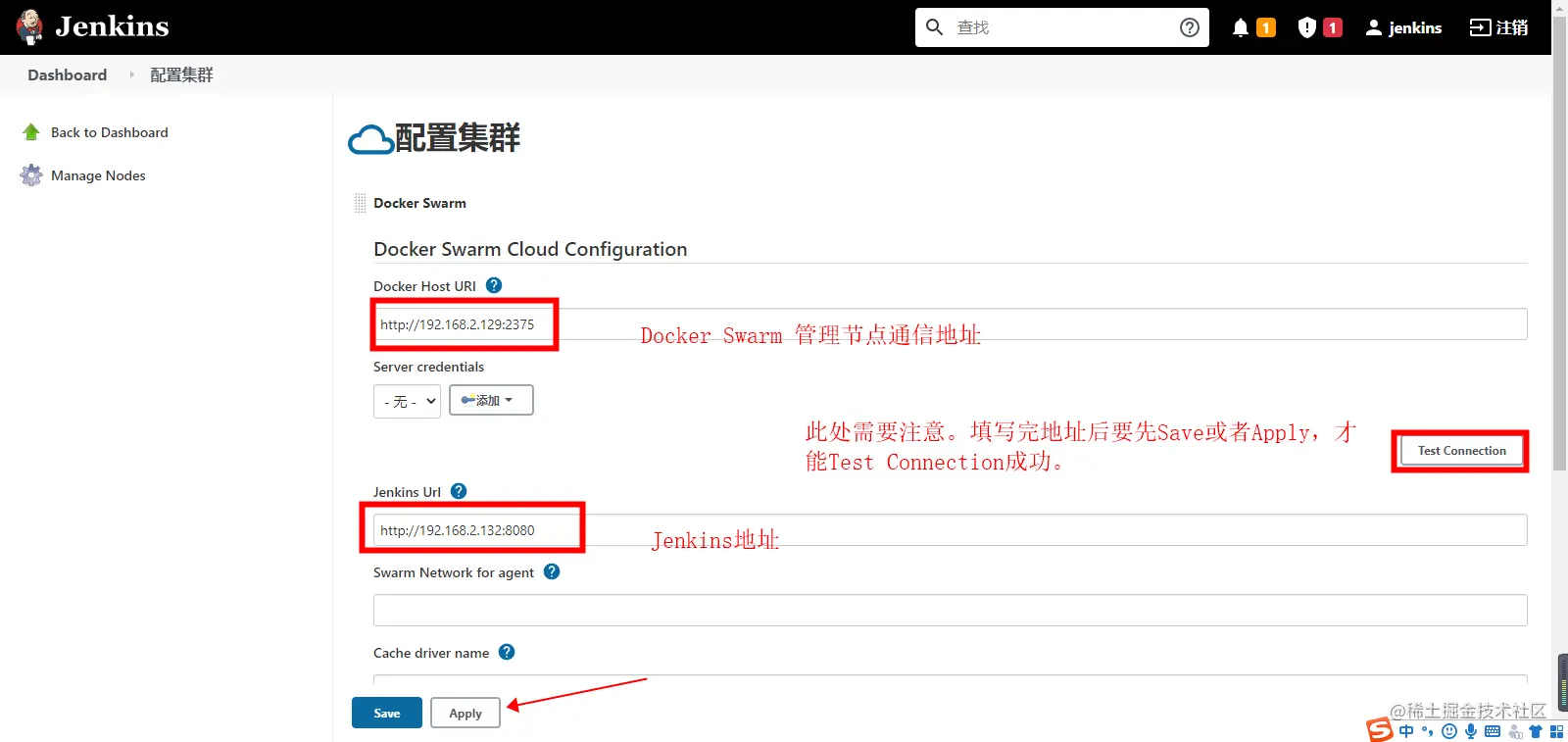Click the Jenkins title text
The image size is (1568, 742).
point(113,26)
